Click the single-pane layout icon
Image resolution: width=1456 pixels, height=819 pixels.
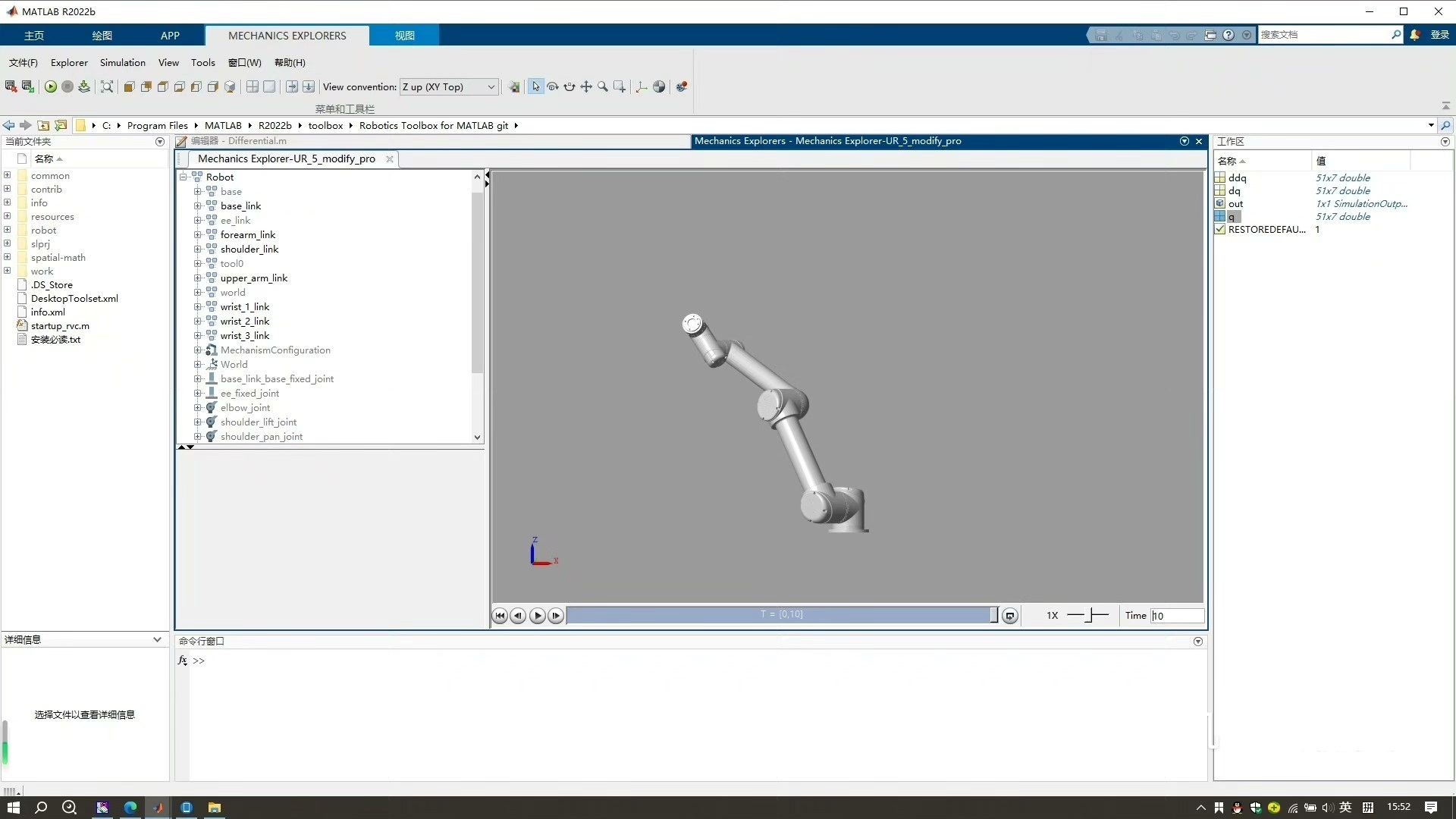click(x=269, y=87)
